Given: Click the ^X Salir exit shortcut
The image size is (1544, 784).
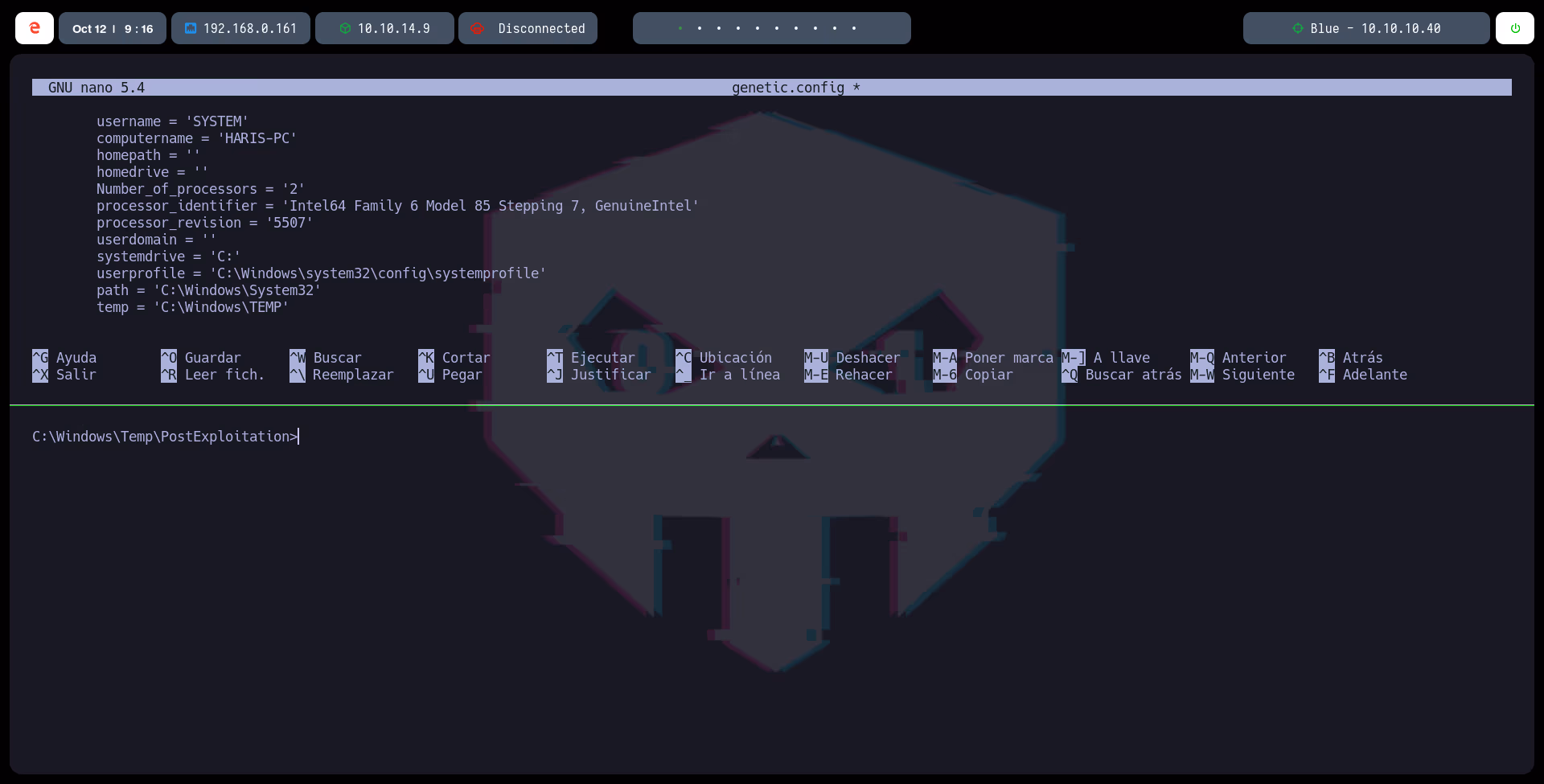Looking at the screenshot, I should pyautogui.click(x=64, y=375).
